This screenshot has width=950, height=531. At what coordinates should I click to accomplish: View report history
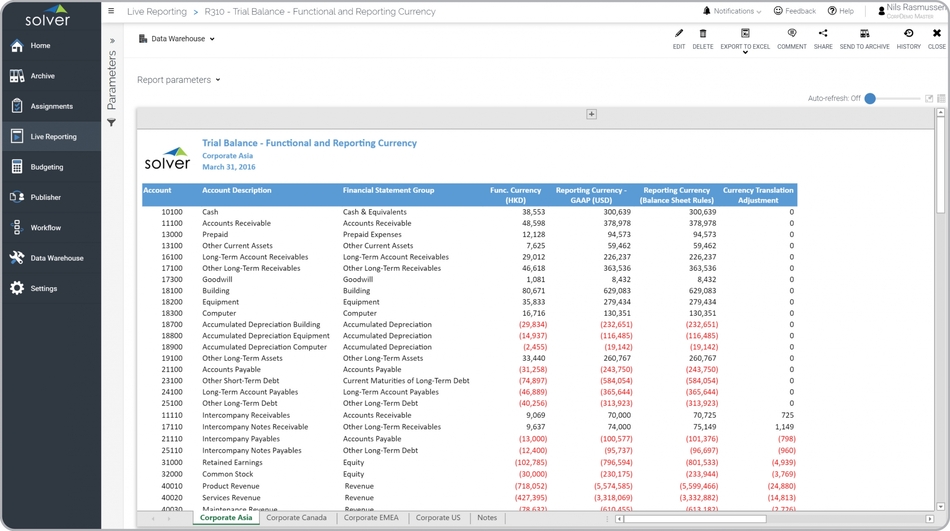[x=908, y=38]
